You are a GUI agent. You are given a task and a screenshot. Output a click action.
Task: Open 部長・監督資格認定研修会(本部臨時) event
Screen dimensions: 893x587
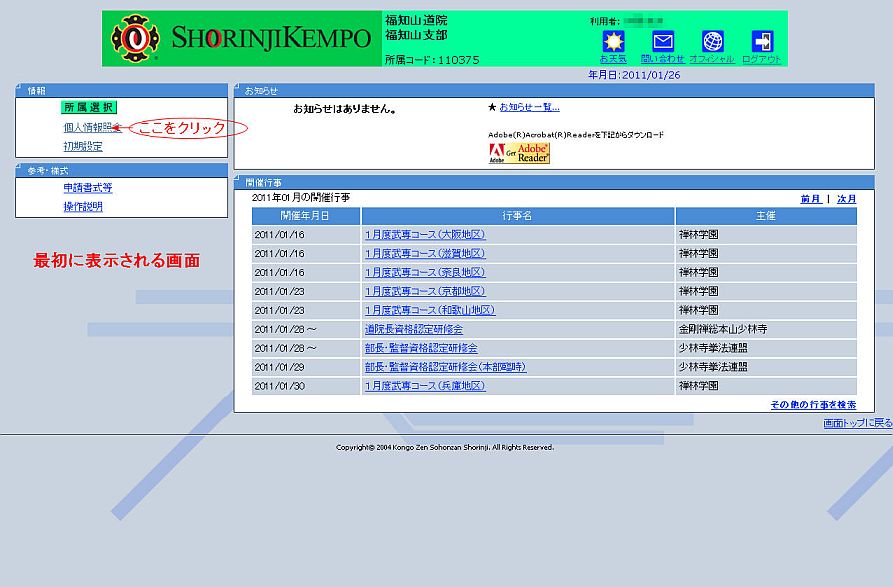tap(445, 367)
